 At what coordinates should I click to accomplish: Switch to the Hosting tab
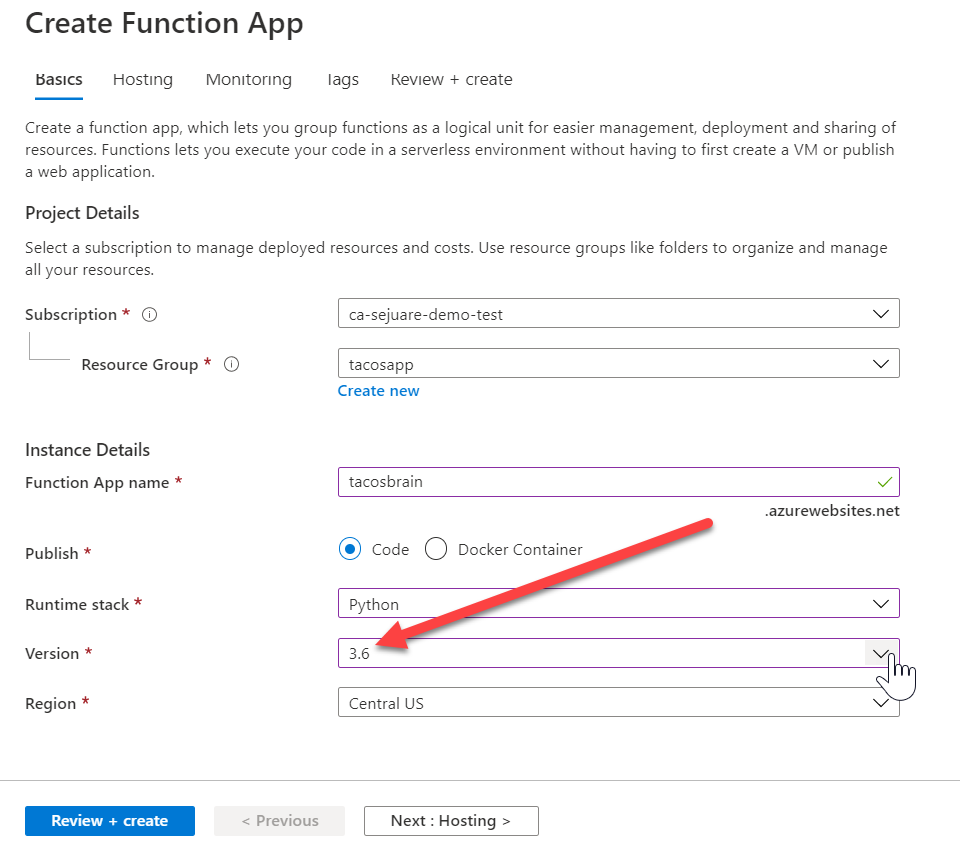[142, 79]
